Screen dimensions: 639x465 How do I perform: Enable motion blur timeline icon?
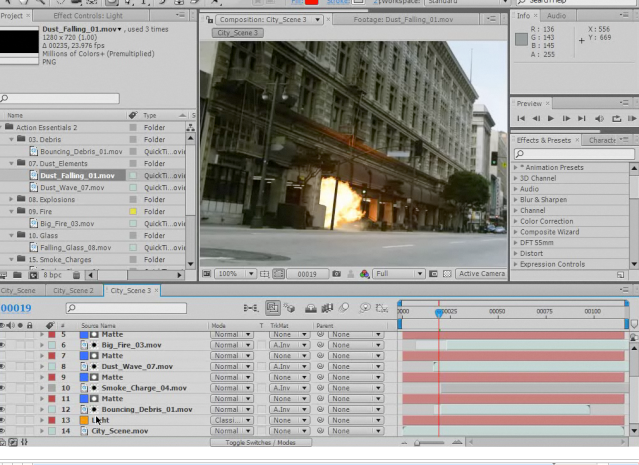point(344,308)
